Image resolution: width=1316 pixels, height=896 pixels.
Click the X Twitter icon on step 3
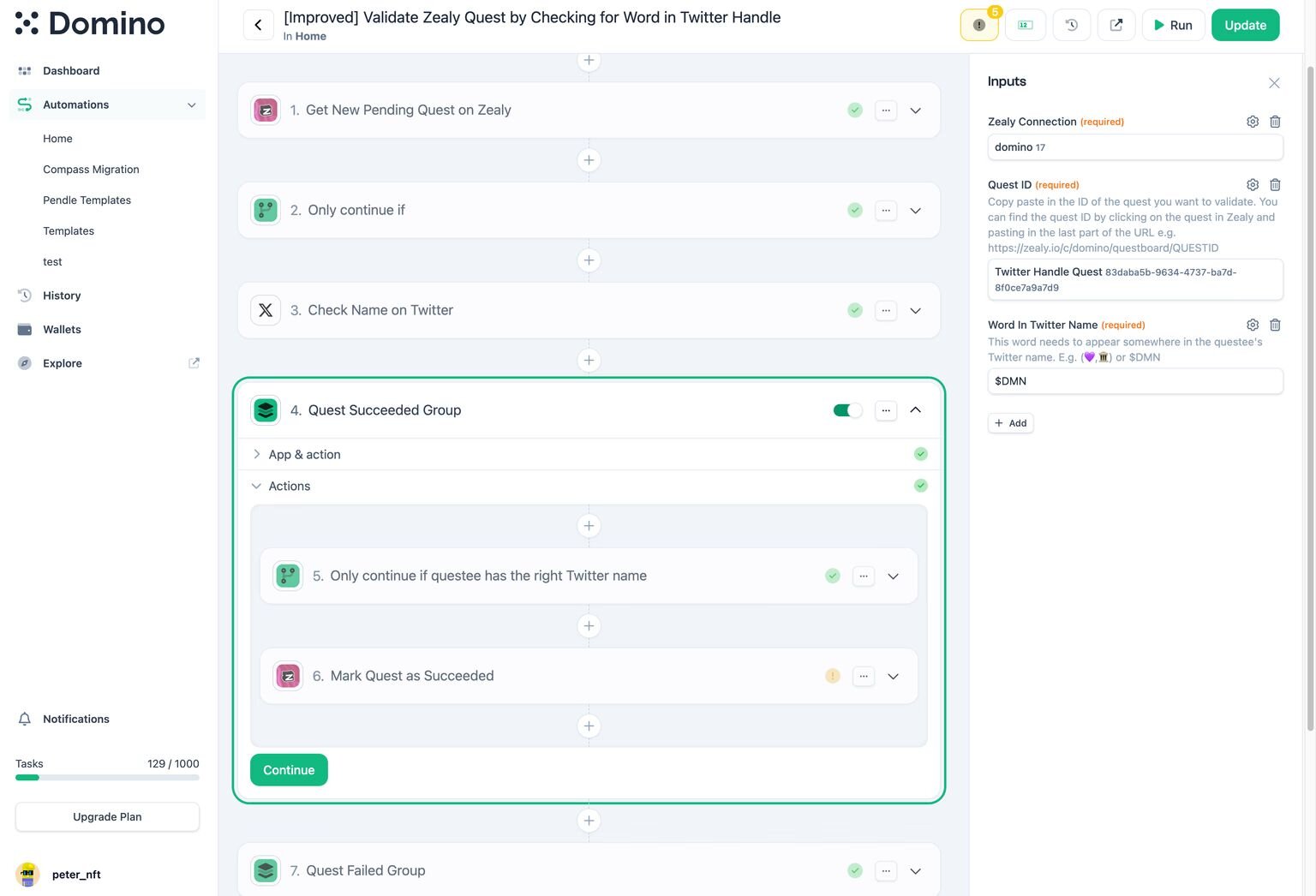point(266,310)
